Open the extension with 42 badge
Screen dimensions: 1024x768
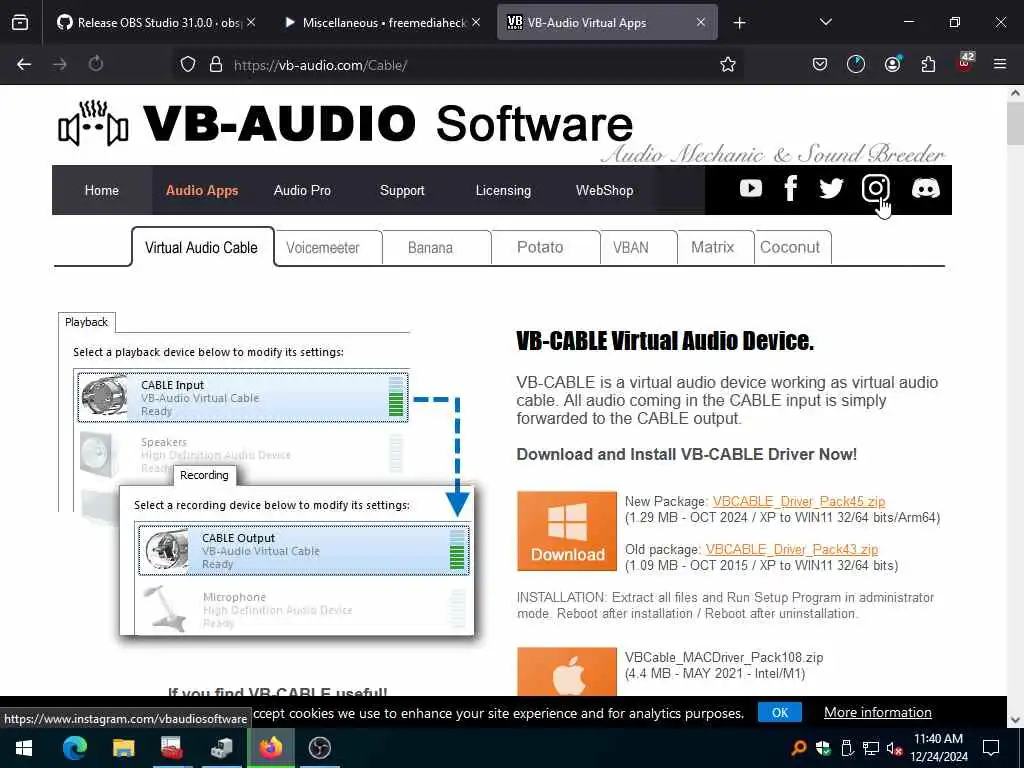coord(965,63)
